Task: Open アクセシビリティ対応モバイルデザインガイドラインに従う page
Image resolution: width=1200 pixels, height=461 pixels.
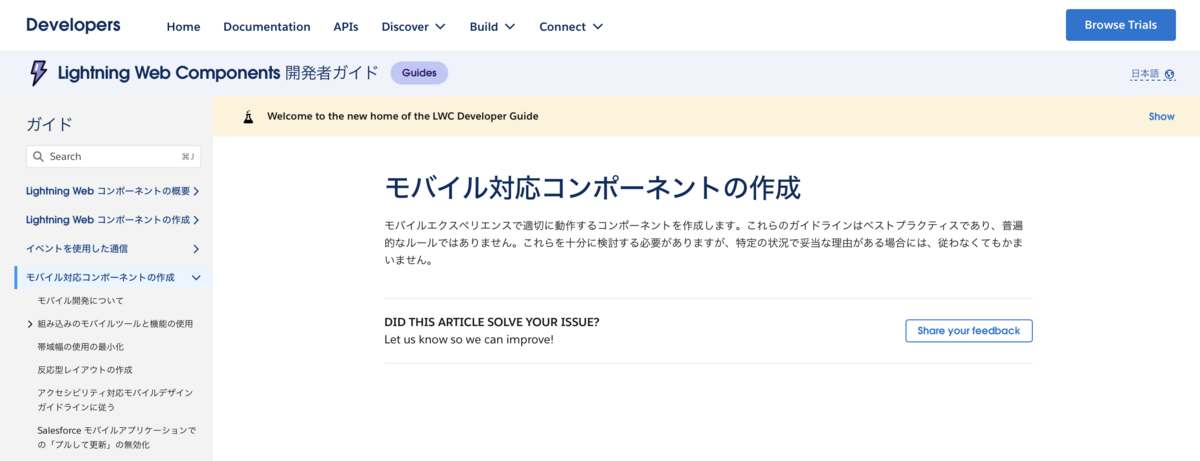Action: click(115, 400)
